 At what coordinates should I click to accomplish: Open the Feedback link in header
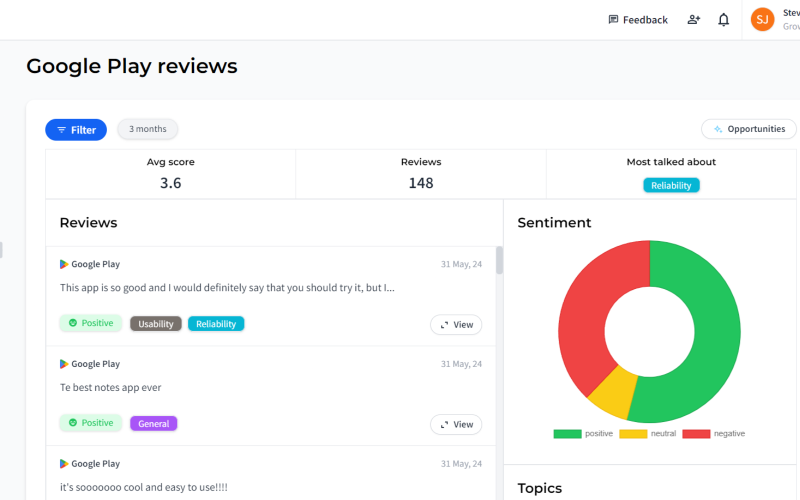(x=638, y=20)
